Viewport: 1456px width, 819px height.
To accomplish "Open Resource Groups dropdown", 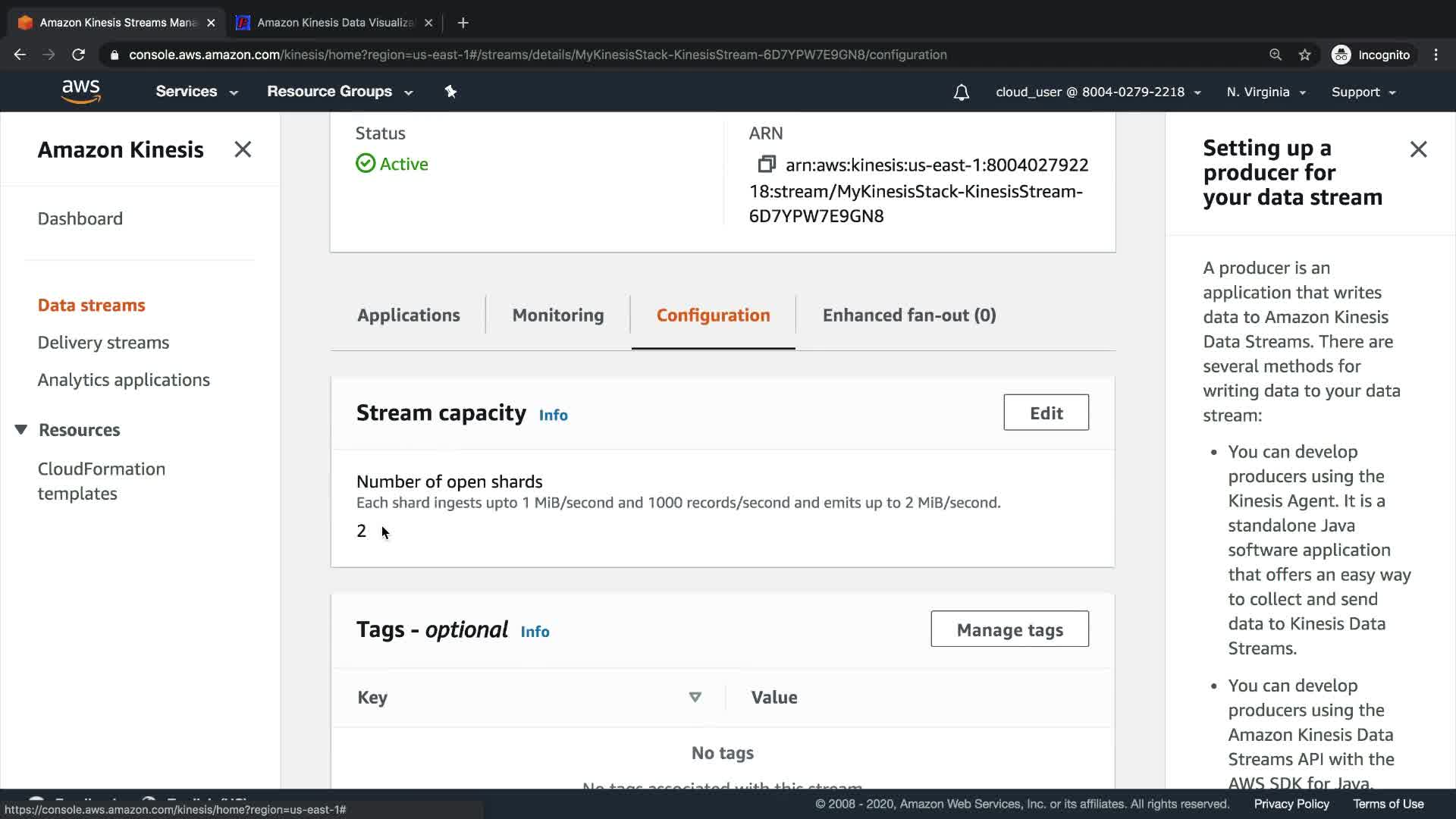I will tap(339, 92).
